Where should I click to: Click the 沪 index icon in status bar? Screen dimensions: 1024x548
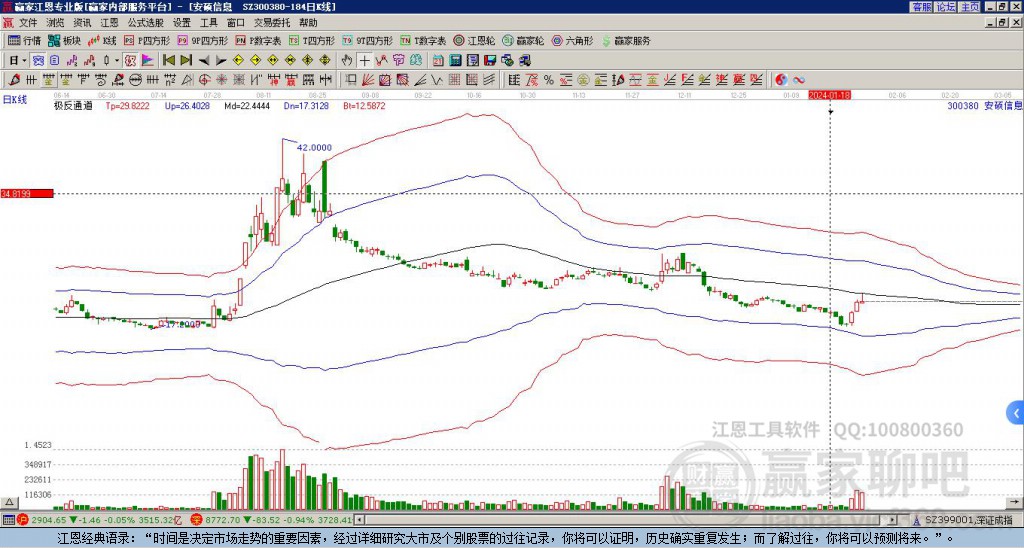[22, 520]
